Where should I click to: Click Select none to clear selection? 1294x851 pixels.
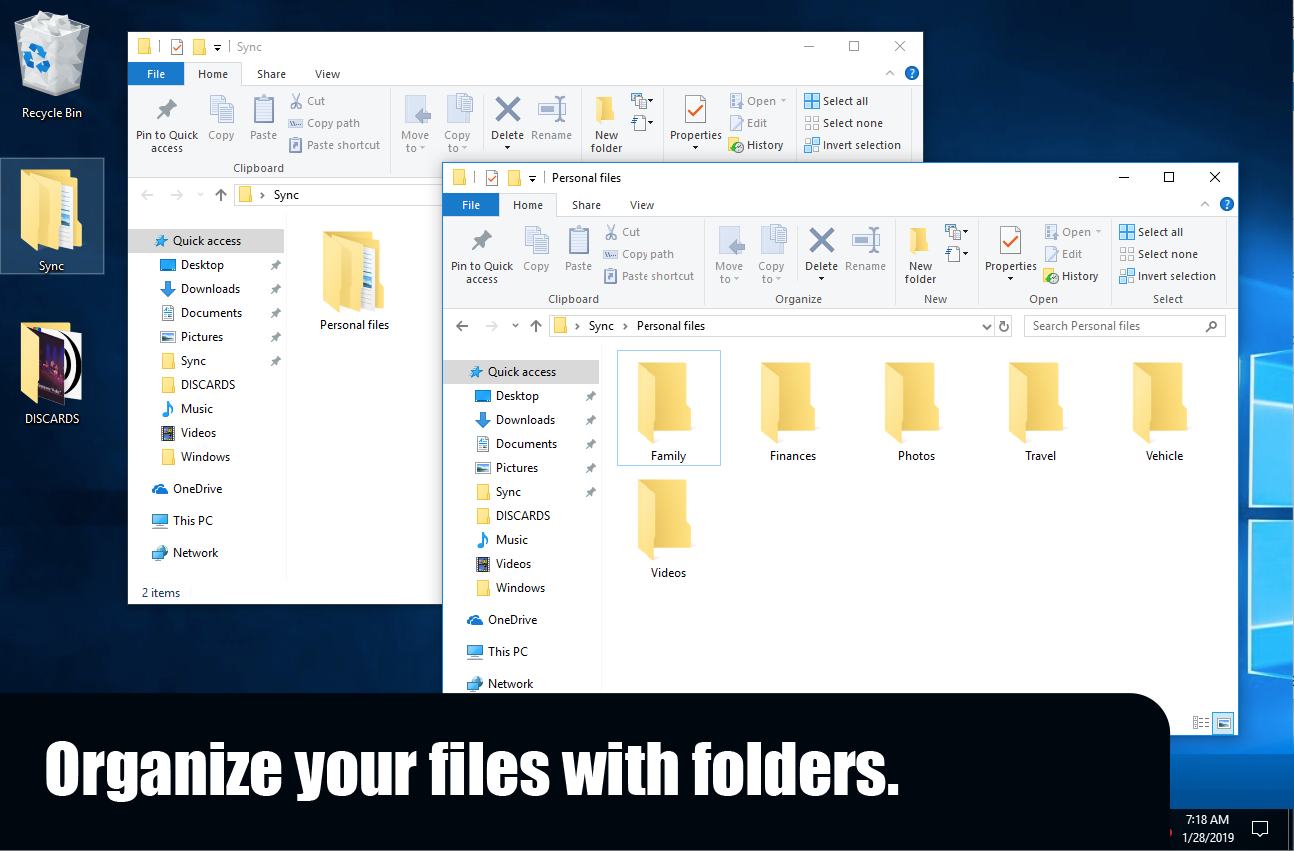coord(1157,253)
